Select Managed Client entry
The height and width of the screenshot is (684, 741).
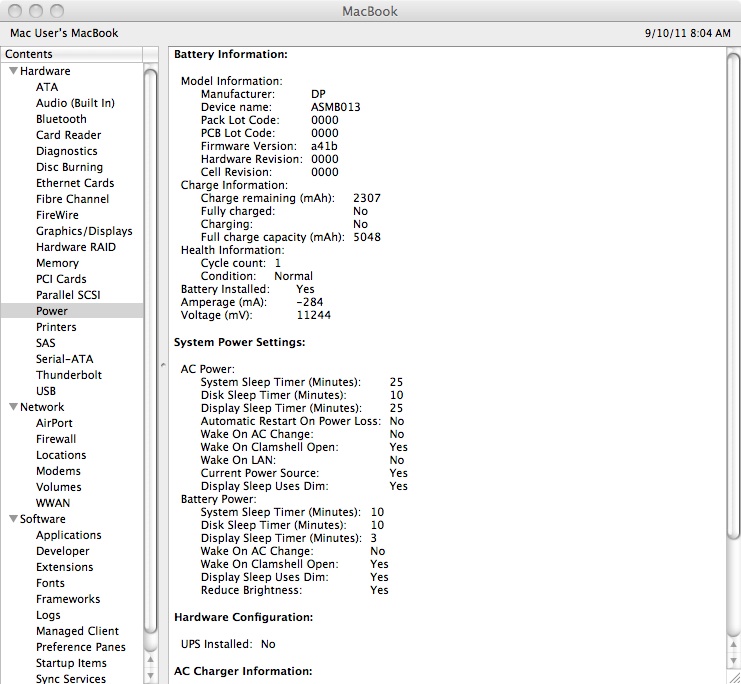click(x=78, y=631)
